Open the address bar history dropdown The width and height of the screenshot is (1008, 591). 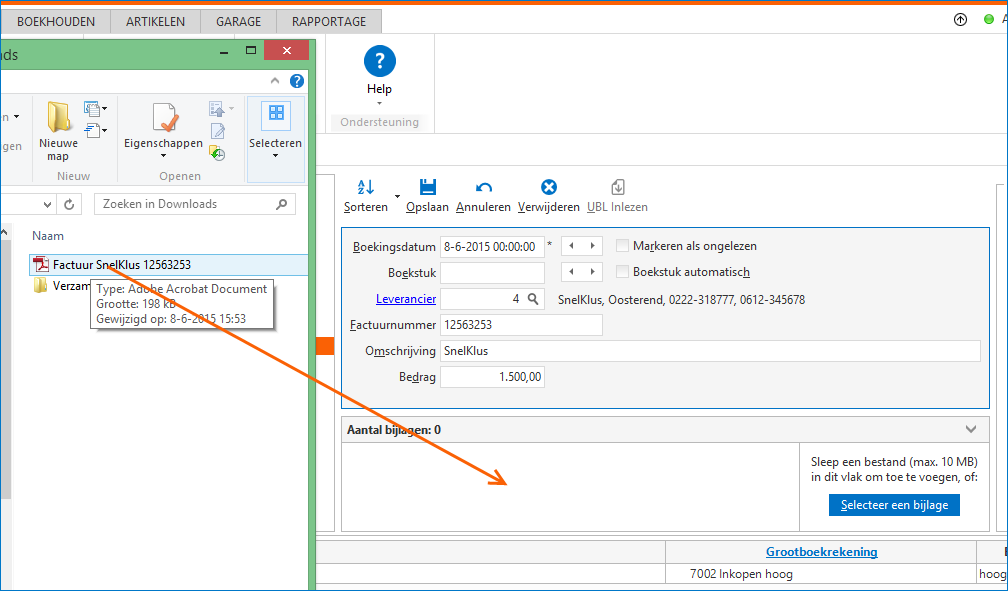pos(47,205)
